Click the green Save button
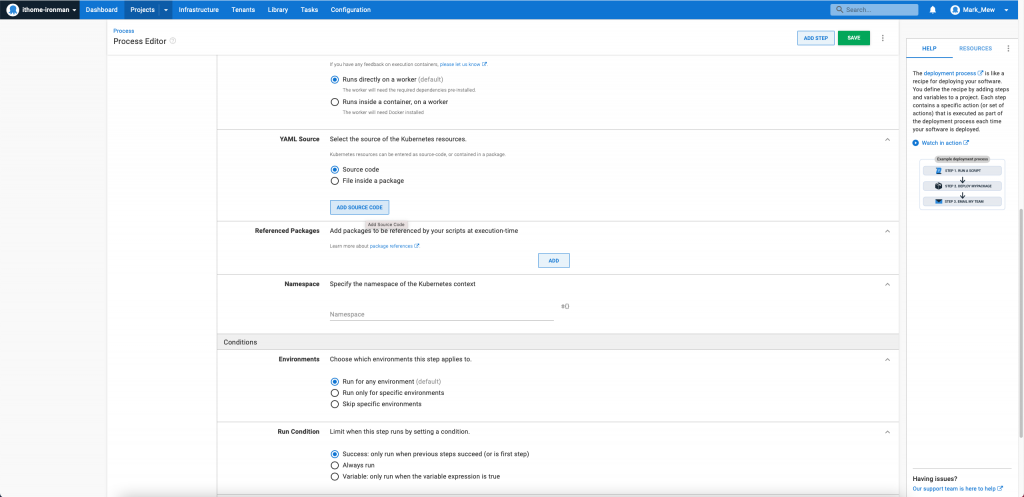 pyautogui.click(x=854, y=39)
